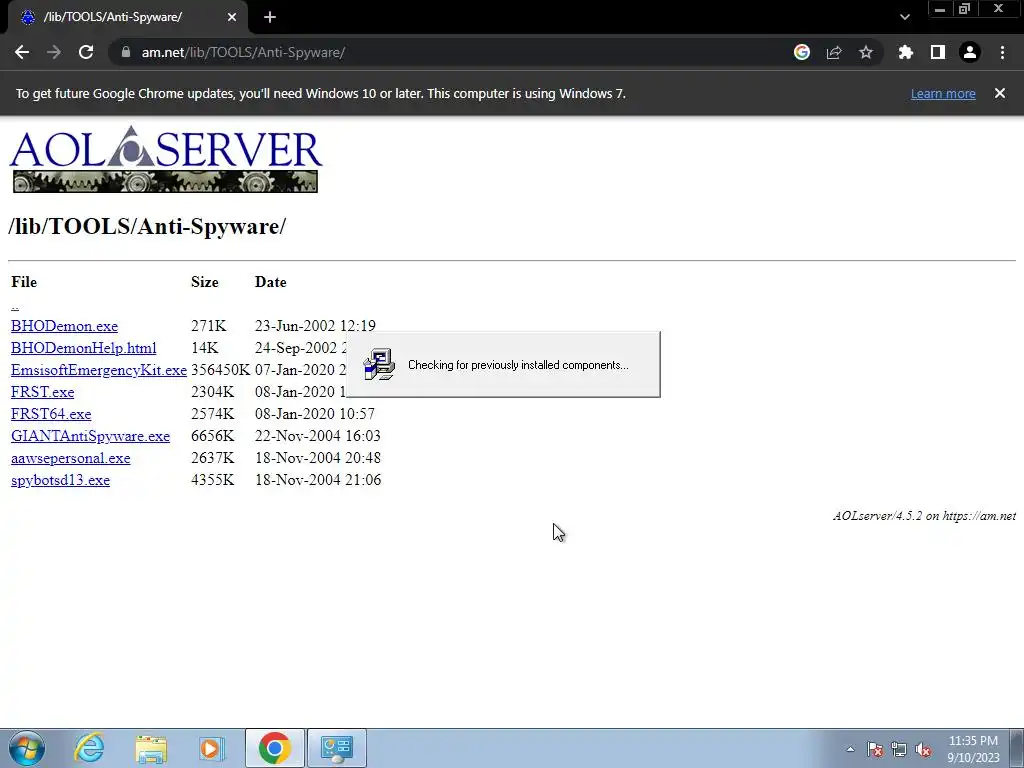Download FRST.exe

click(42, 392)
